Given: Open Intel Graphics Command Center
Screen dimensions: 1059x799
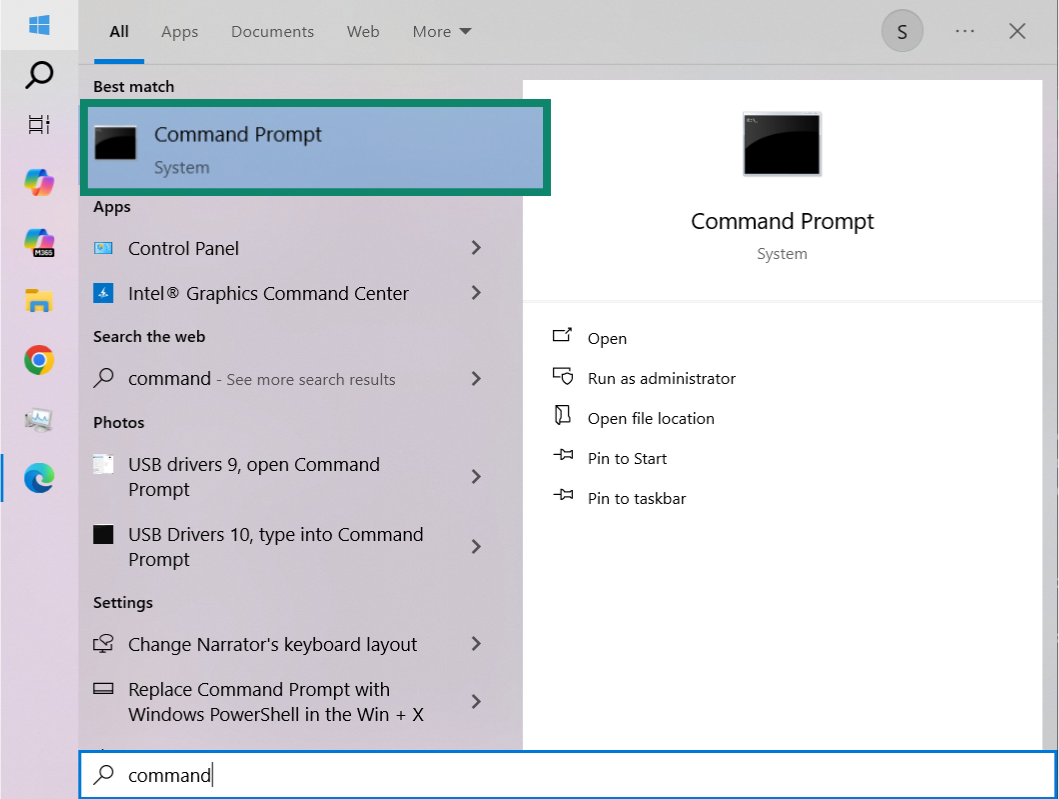Looking at the screenshot, I should tap(268, 293).
